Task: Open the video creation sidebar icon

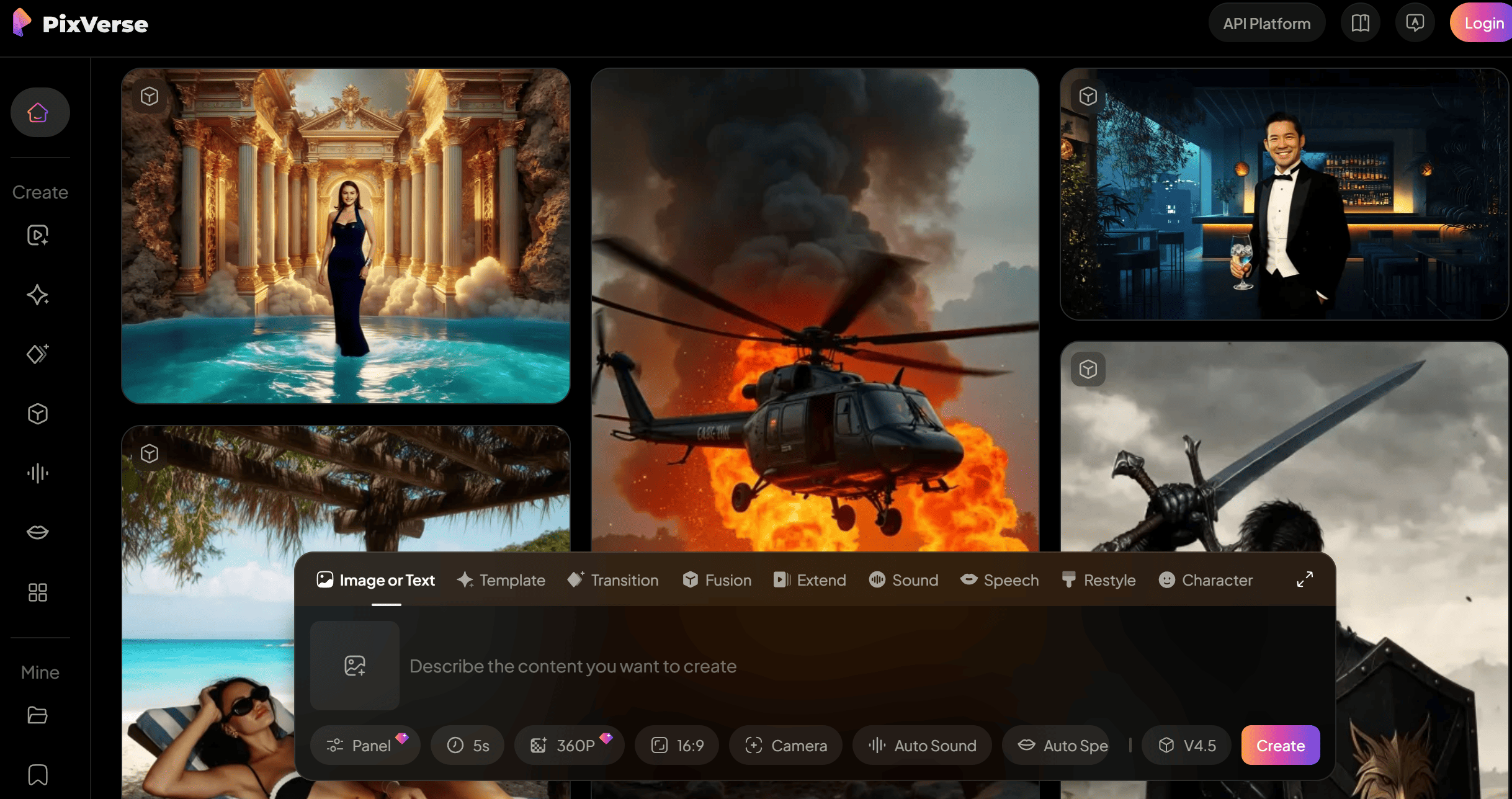Action: tap(38, 235)
